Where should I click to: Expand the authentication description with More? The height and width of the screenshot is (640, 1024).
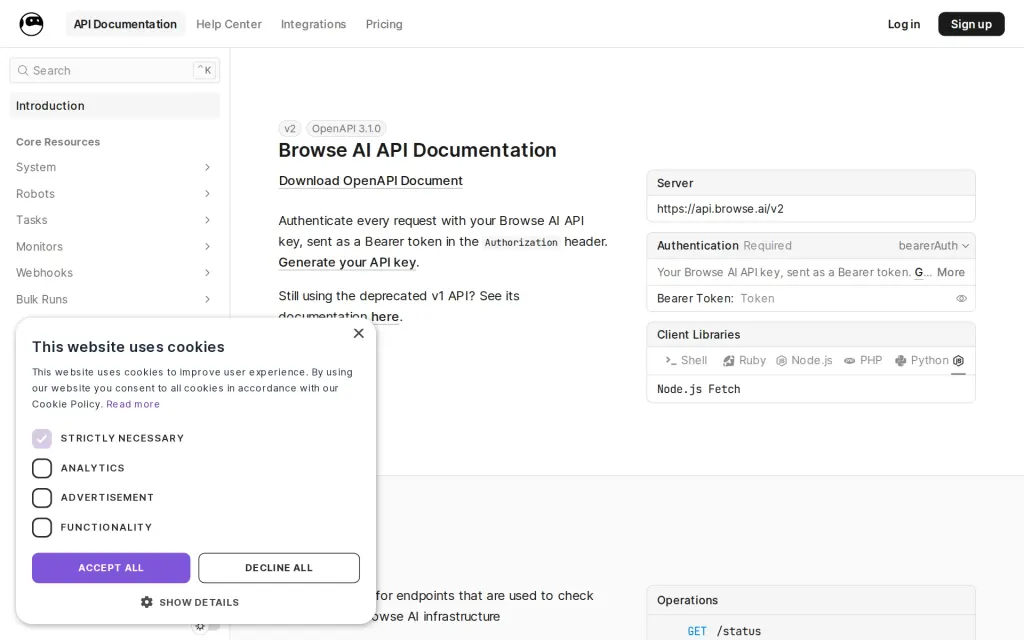click(x=950, y=272)
